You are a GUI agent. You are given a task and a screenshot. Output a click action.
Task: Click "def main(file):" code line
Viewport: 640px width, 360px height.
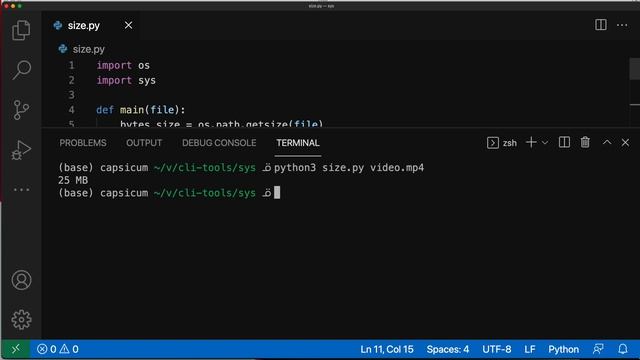pos(141,110)
